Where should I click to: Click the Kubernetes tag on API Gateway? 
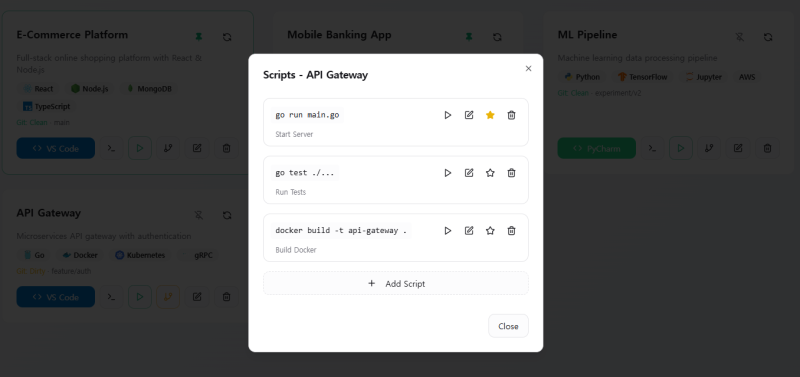[140, 255]
